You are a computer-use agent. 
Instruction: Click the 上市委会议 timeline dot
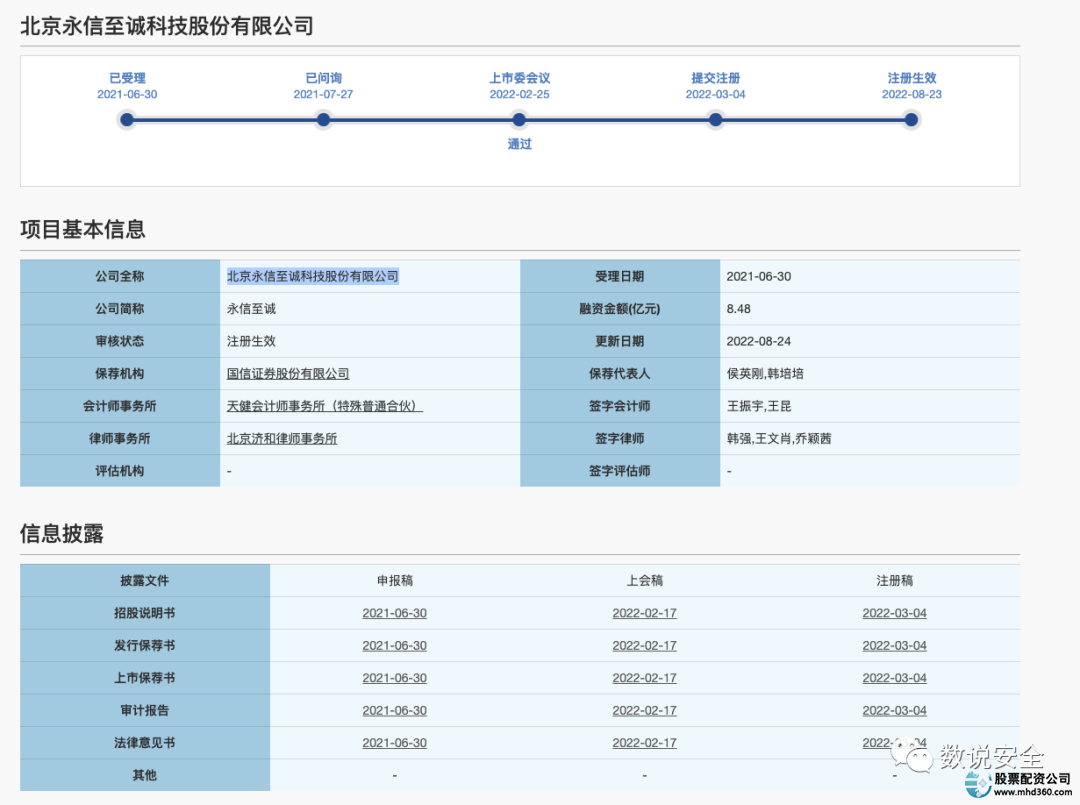519,119
